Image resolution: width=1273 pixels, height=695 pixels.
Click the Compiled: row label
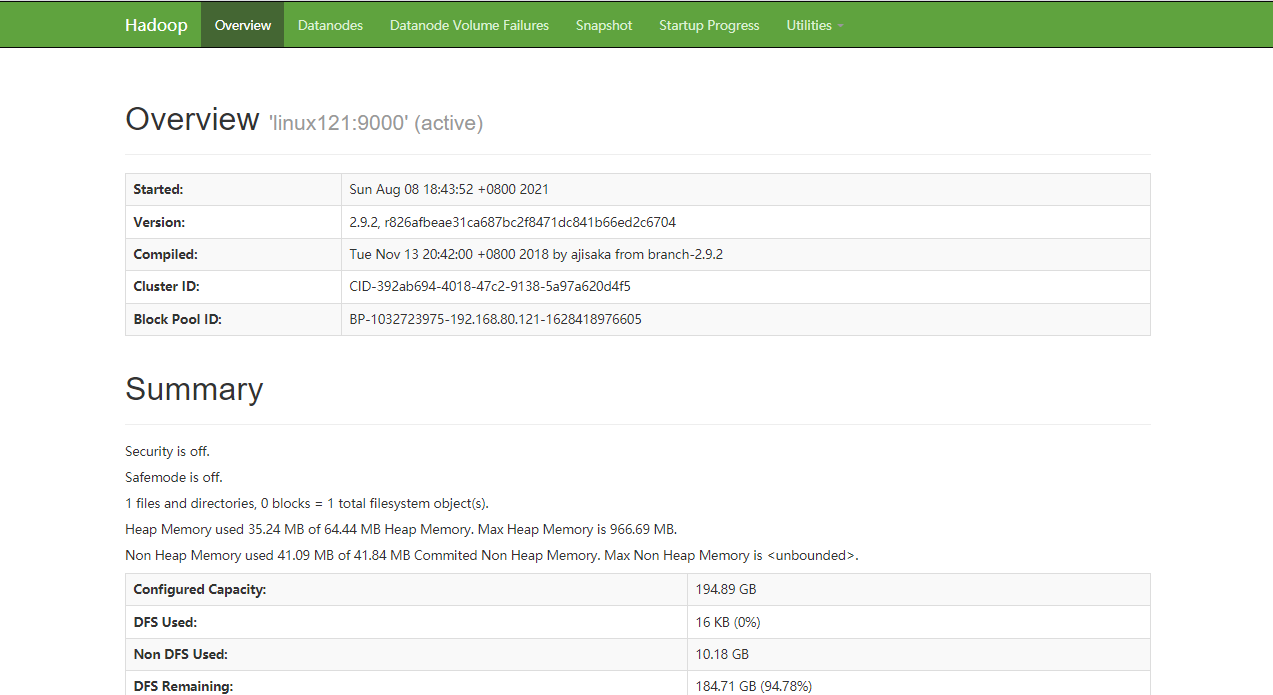tap(166, 254)
